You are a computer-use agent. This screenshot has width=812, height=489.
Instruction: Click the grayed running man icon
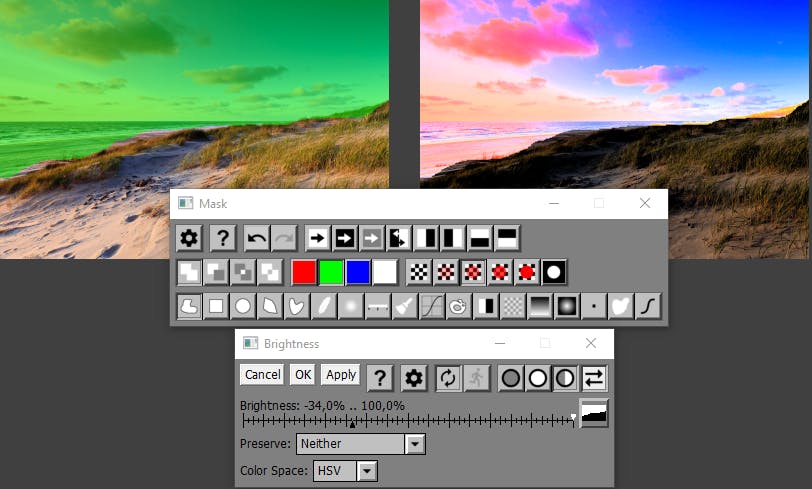point(476,378)
